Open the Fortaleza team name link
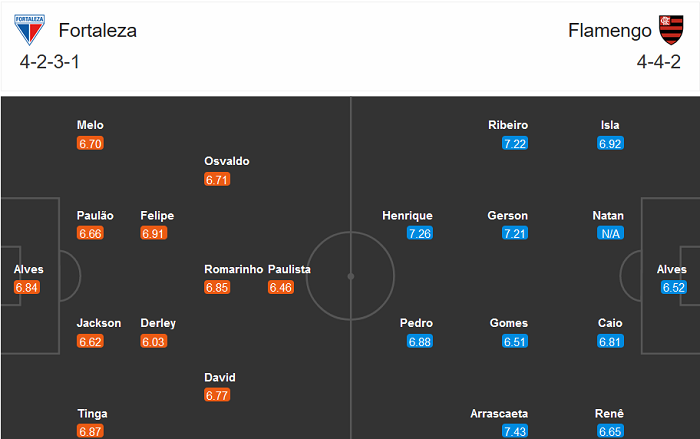The image size is (700, 439). pos(98,31)
